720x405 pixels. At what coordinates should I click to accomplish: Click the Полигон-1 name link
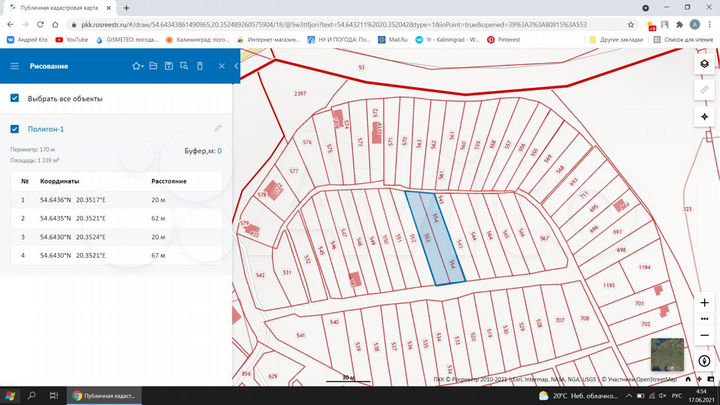point(45,129)
